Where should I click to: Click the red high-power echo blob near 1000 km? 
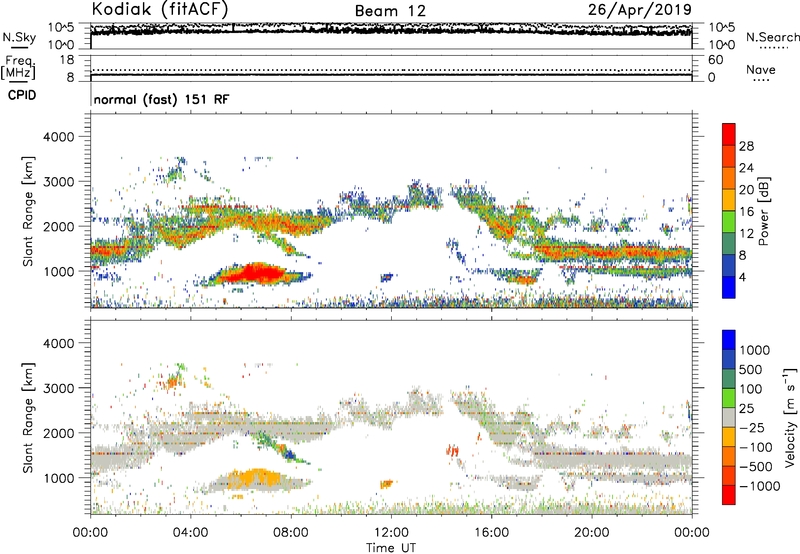pyautogui.click(x=254, y=273)
